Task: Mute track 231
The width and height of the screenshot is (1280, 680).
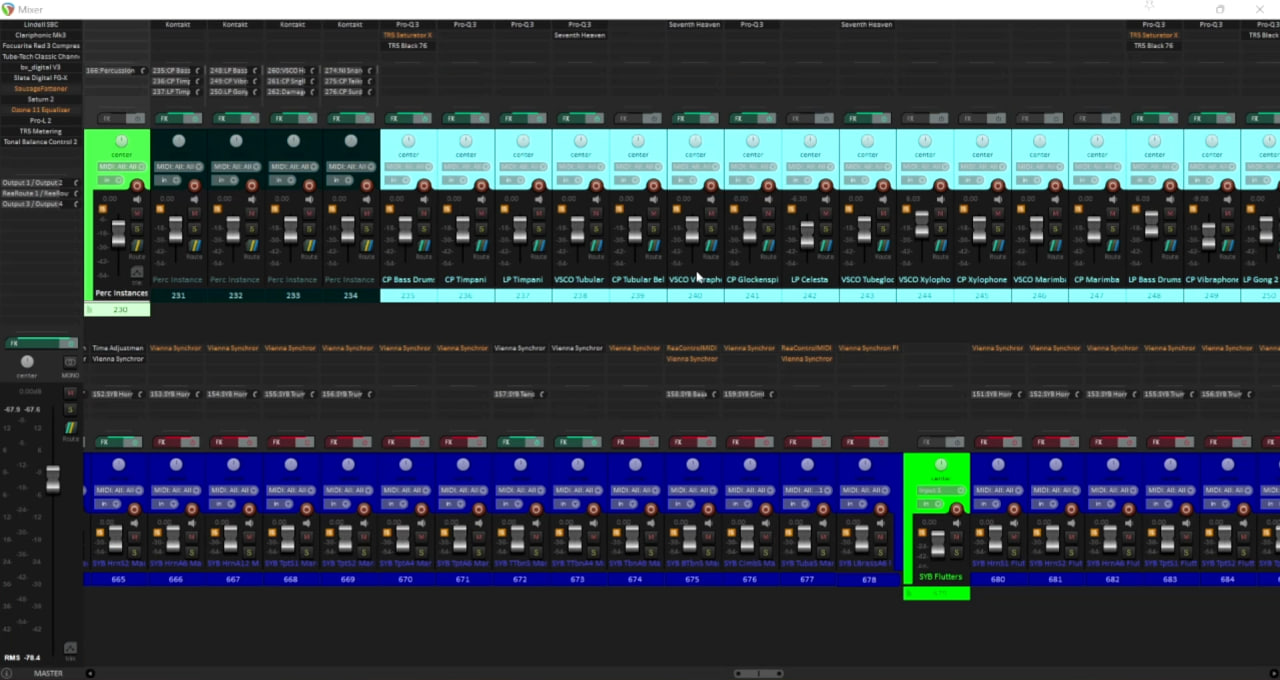Action: (x=194, y=213)
